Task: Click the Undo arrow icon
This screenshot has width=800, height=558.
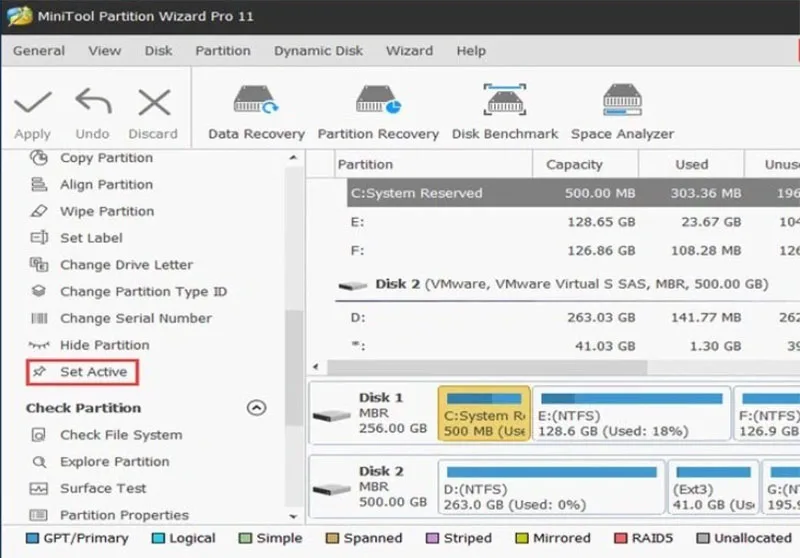Action: 93,101
